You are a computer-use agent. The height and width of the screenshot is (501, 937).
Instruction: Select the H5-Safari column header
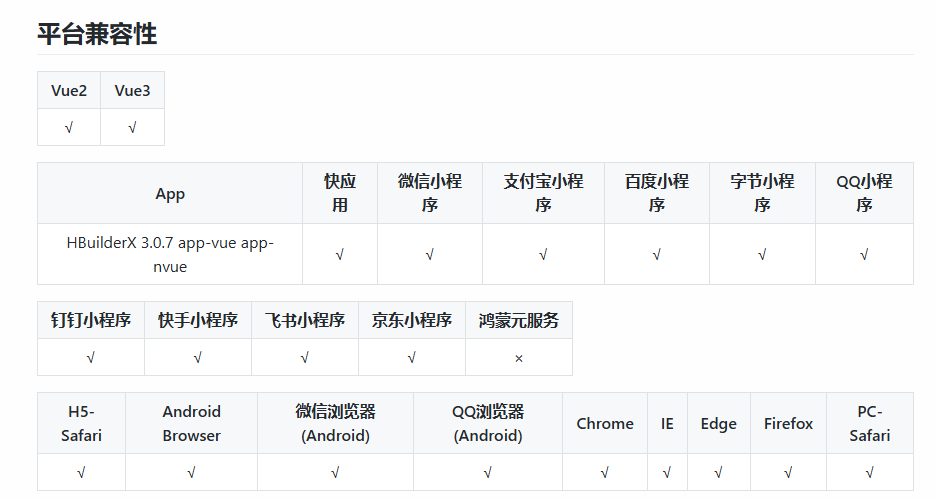(81, 423)
